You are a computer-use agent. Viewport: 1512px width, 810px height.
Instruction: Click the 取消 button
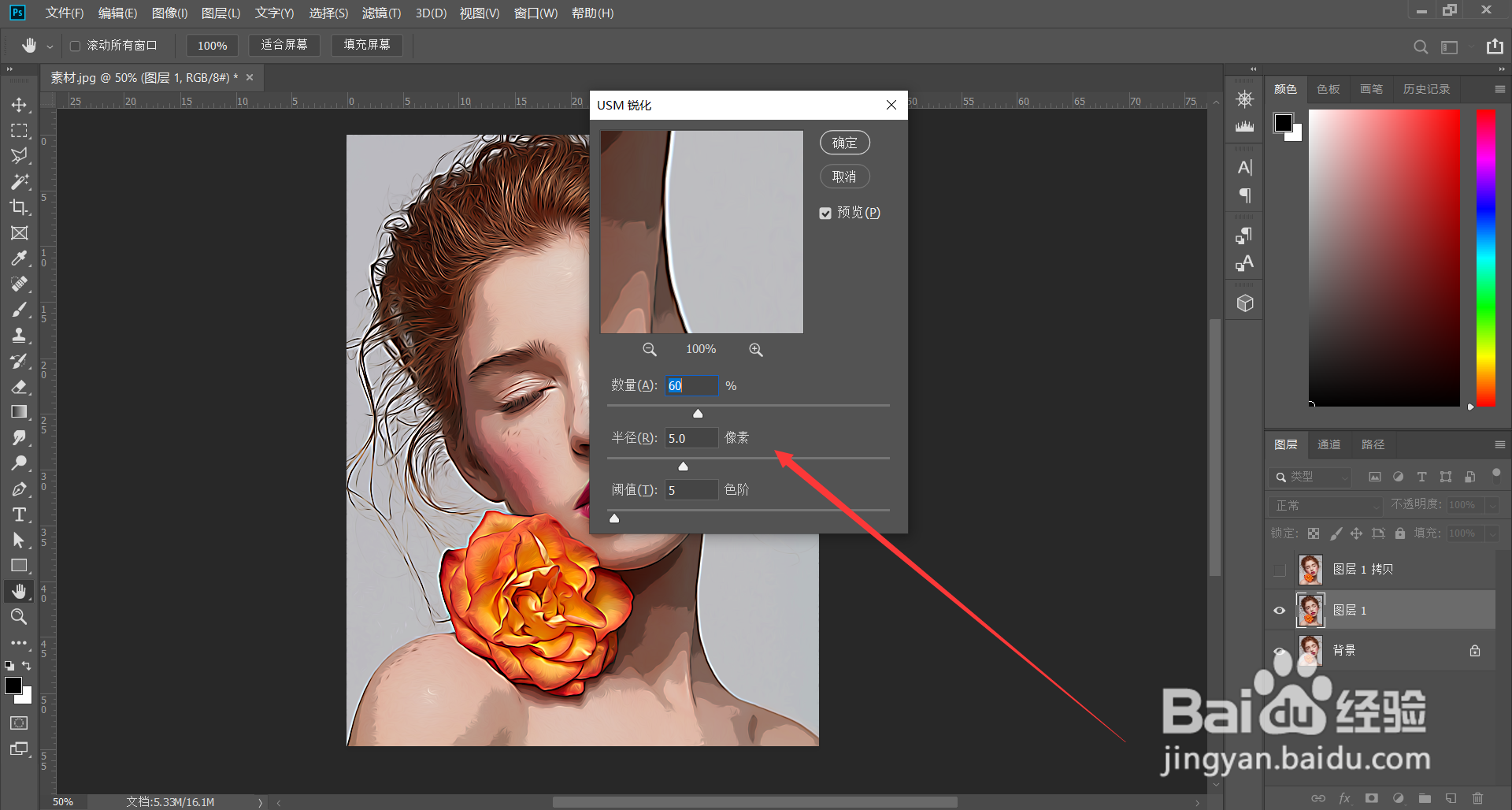844,176
